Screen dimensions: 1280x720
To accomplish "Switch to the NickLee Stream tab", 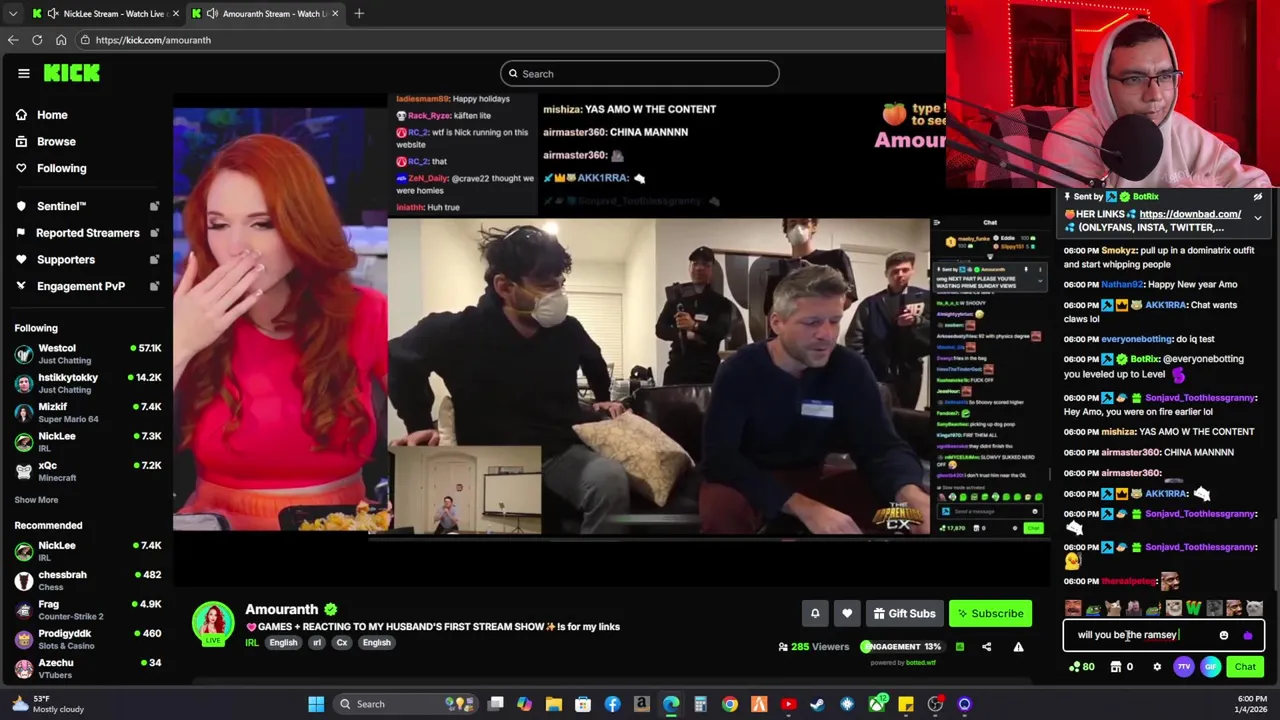I will [104, 13].
